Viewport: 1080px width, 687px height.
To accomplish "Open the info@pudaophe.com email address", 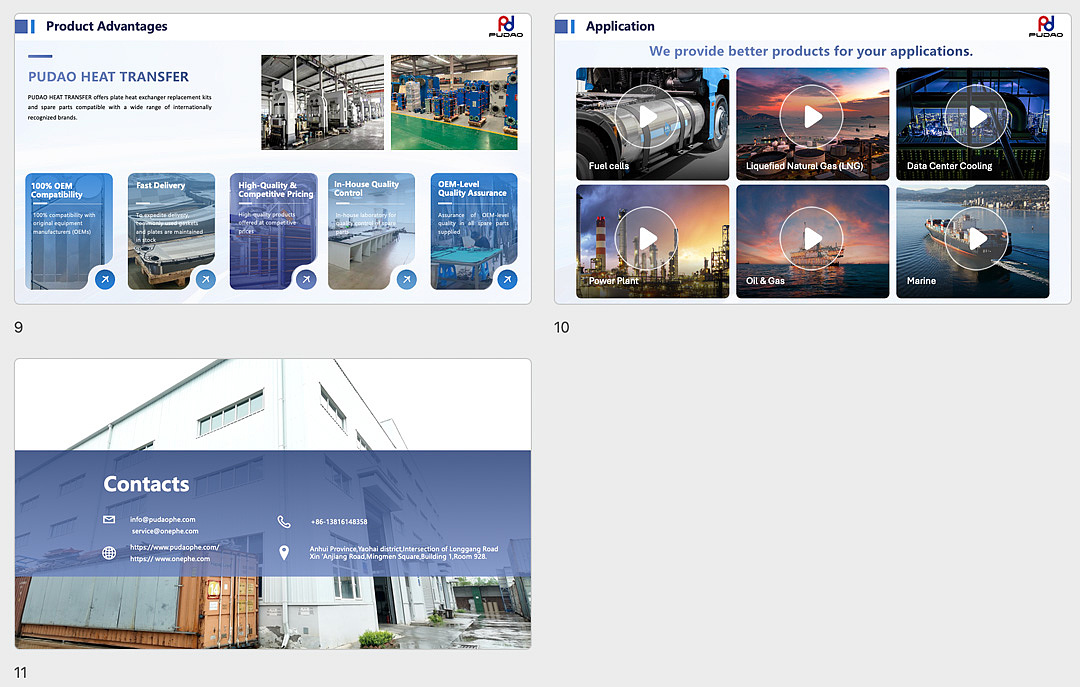I will (x=163, y=520).
